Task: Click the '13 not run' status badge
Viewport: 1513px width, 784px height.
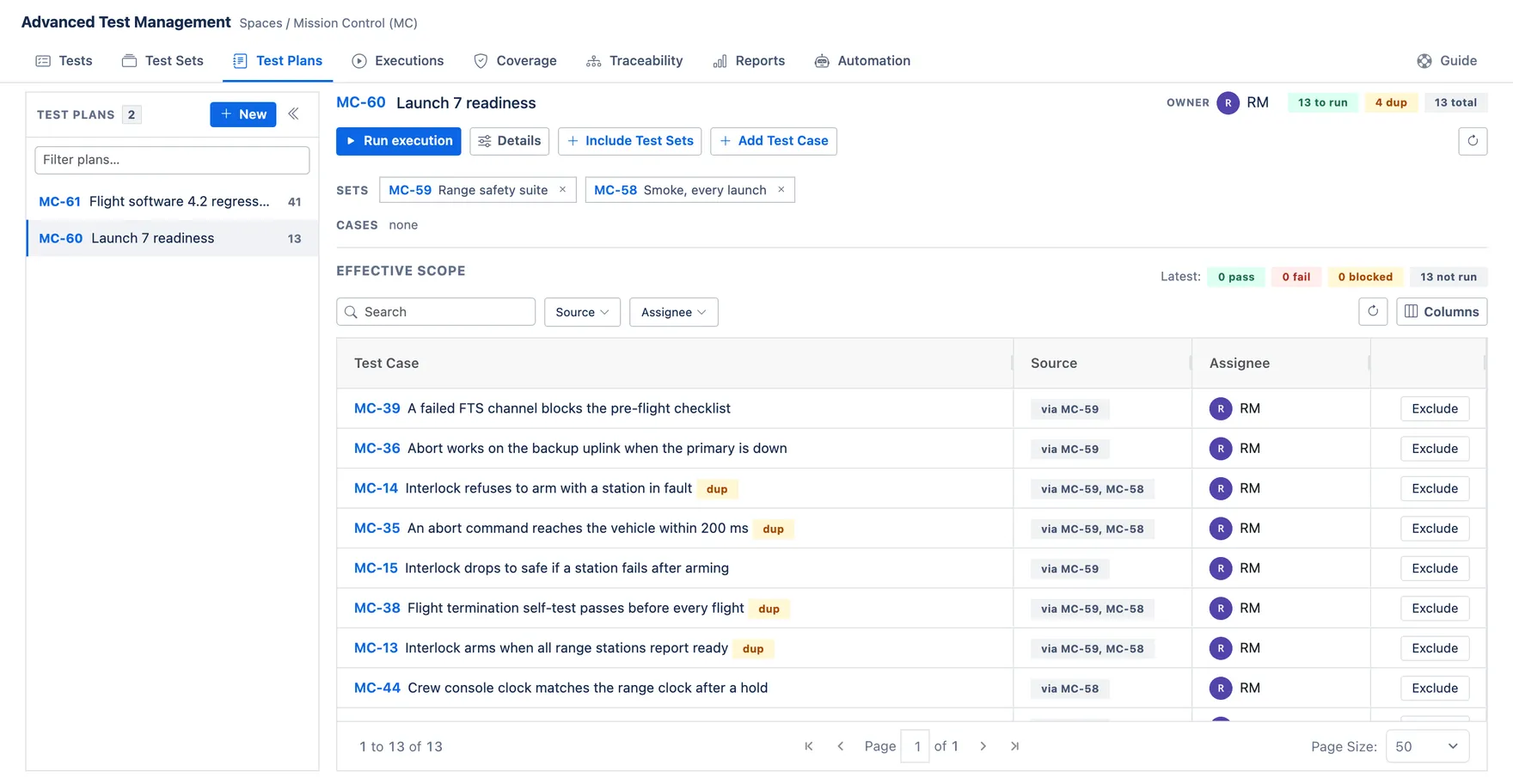Action: click(x=1449, y=277)
